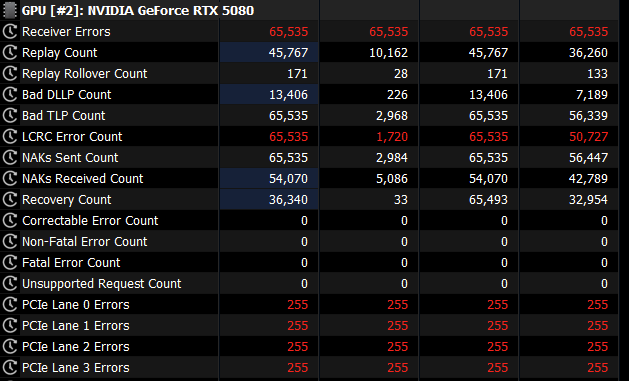Click the clock icon beside Bad DLLP Count
The height and width of the screenshot is (381, 629).
[x=10, y=94]
